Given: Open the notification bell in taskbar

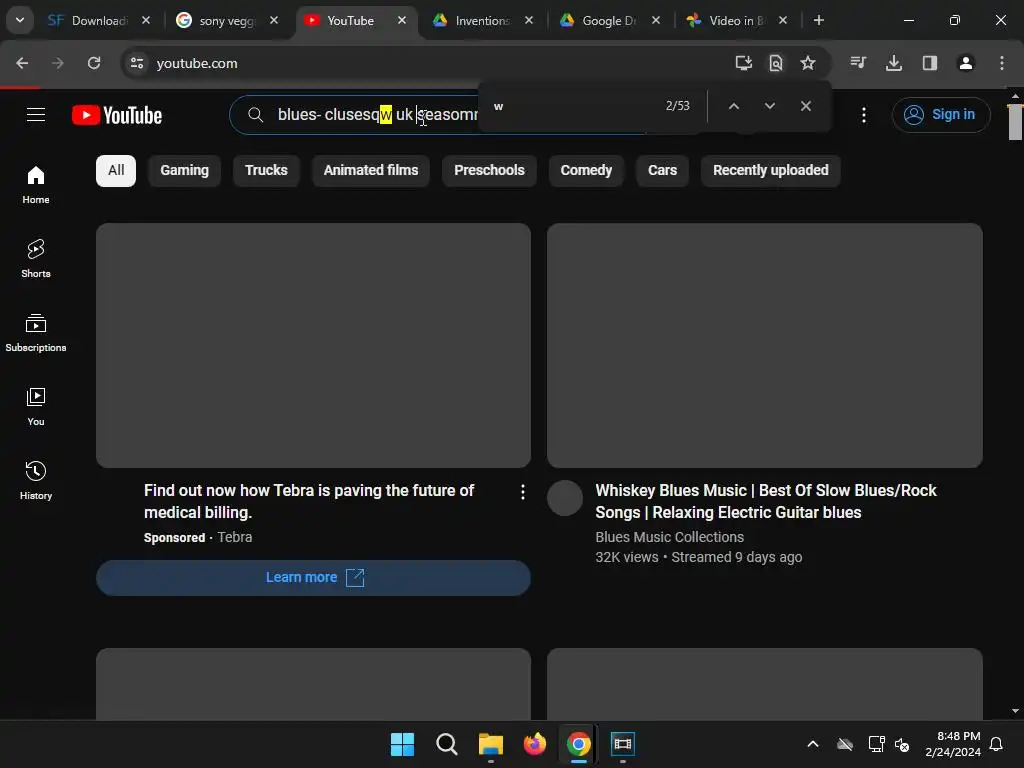Looking at the screenshot, I should 997,744.
